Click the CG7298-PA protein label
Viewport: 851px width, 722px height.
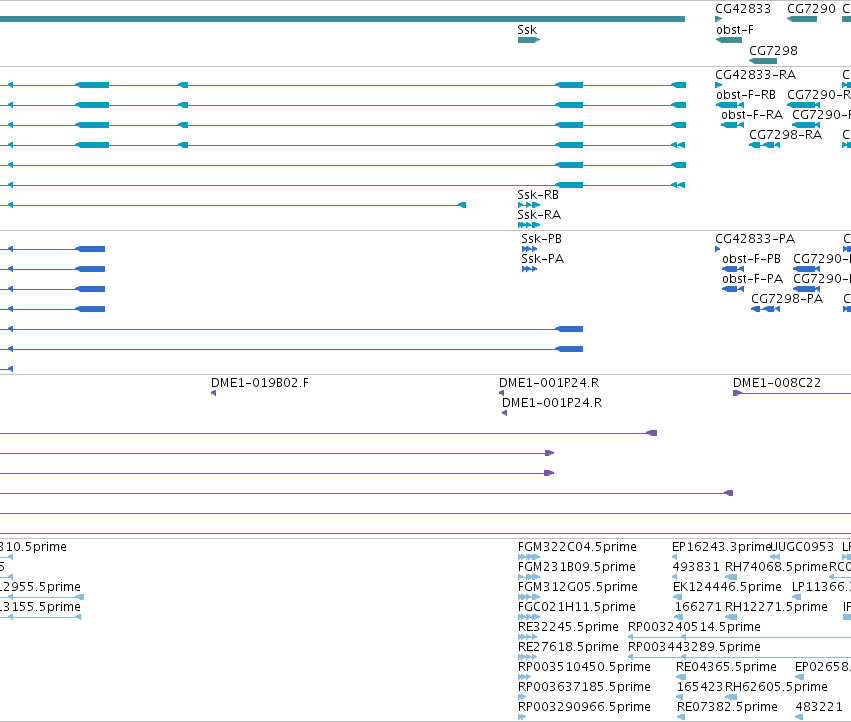click(x=787, y=299)
